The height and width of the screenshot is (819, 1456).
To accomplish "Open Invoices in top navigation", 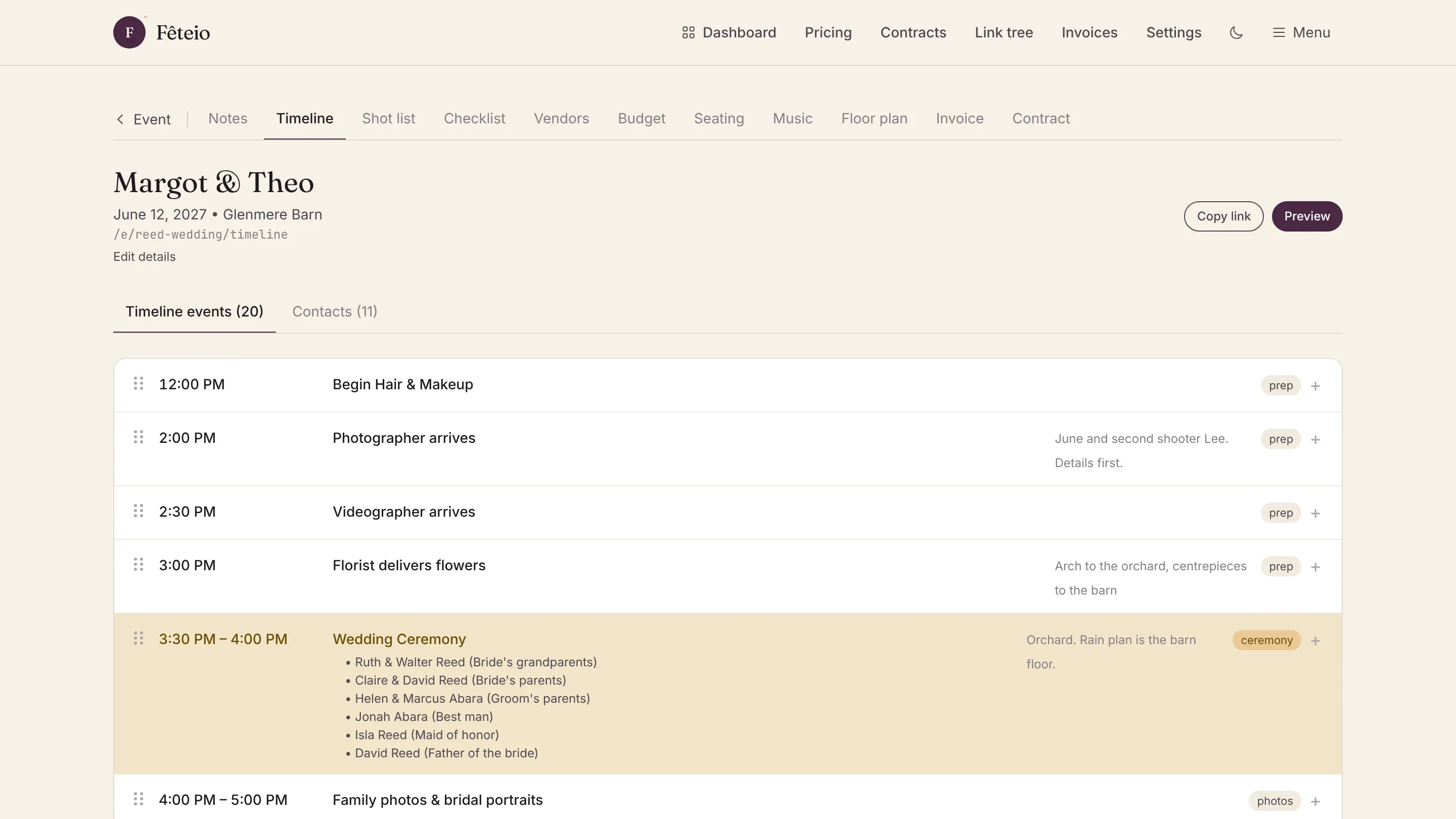I will click(1089, 32).
